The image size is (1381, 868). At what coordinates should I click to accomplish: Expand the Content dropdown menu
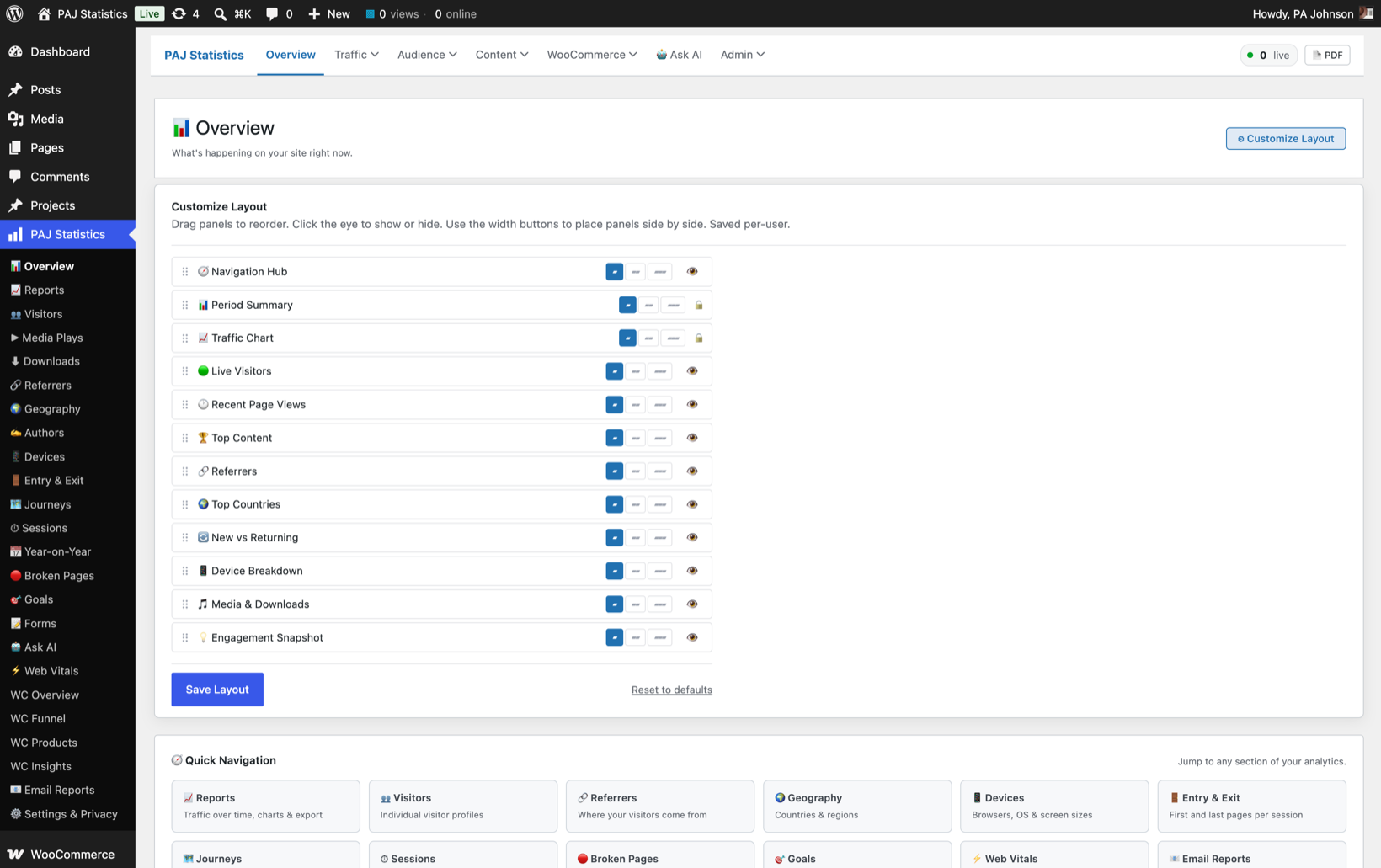point(502,55)
